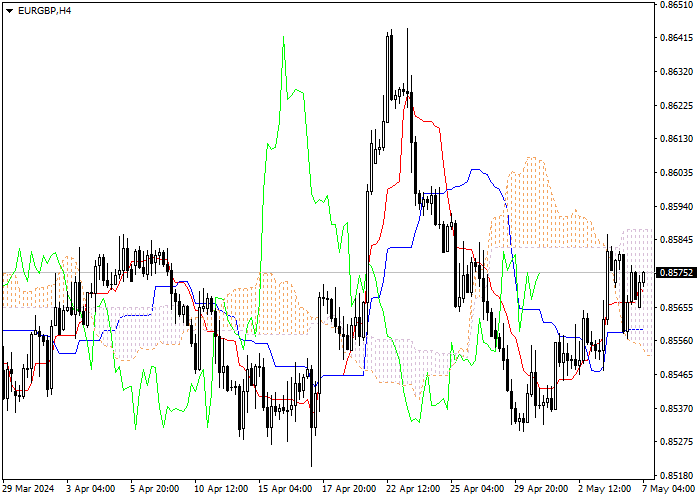Click the 0.85845 price axis label

pos(676,240)
